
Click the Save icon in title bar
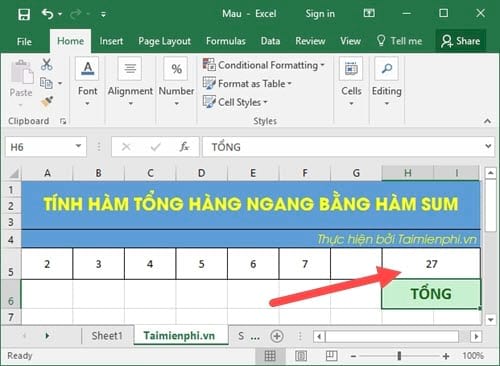tap(24, 14)
